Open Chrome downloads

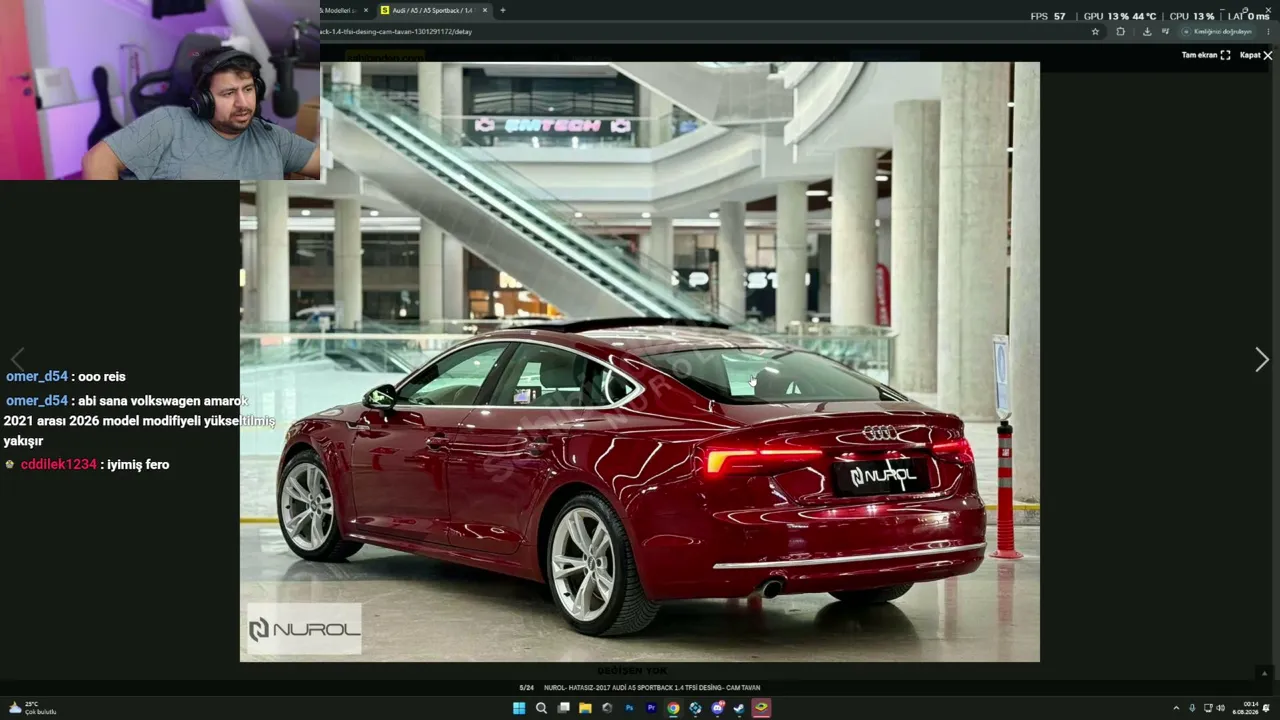pos(1146,31)
